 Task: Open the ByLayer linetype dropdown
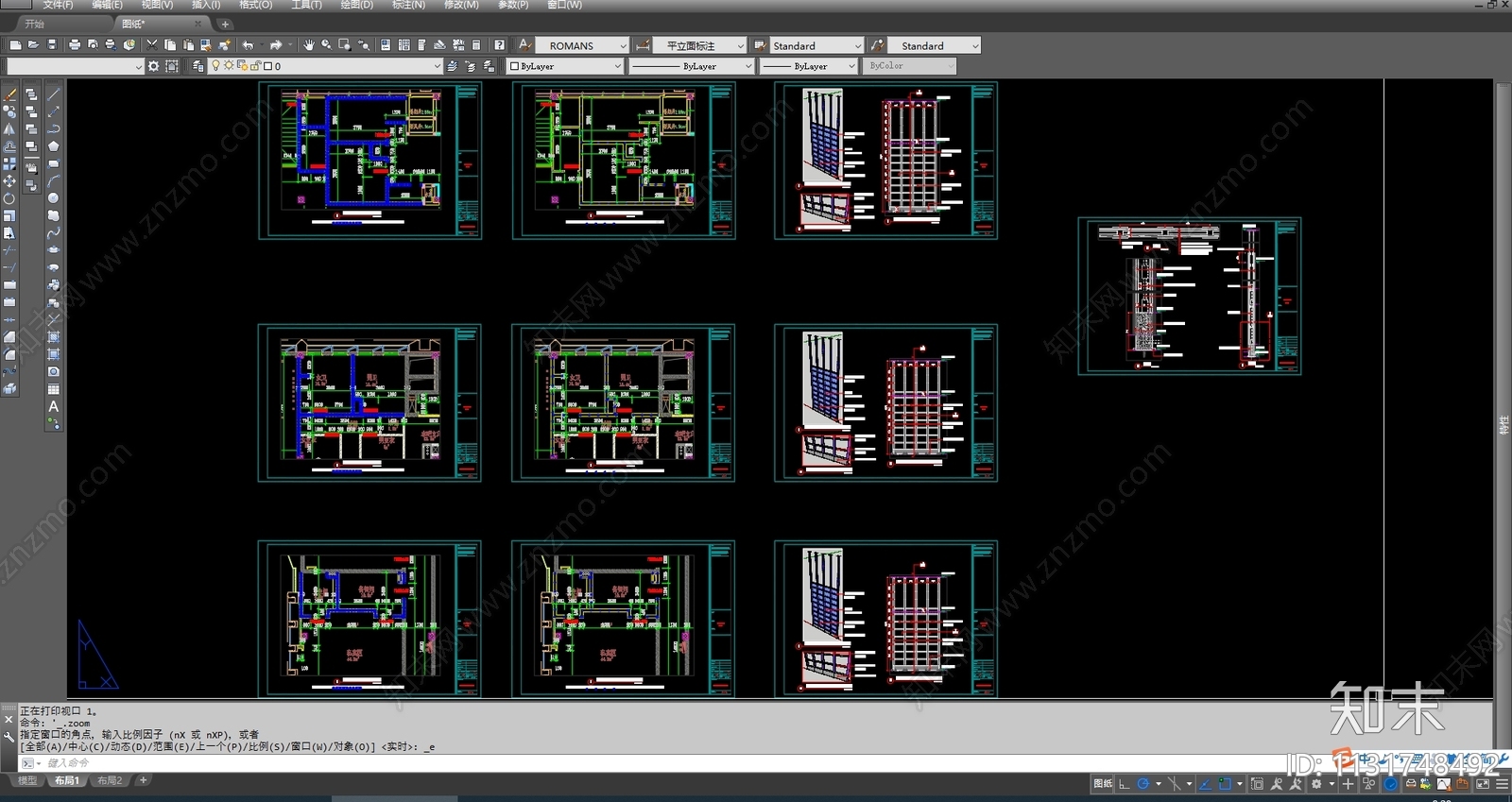692,66
